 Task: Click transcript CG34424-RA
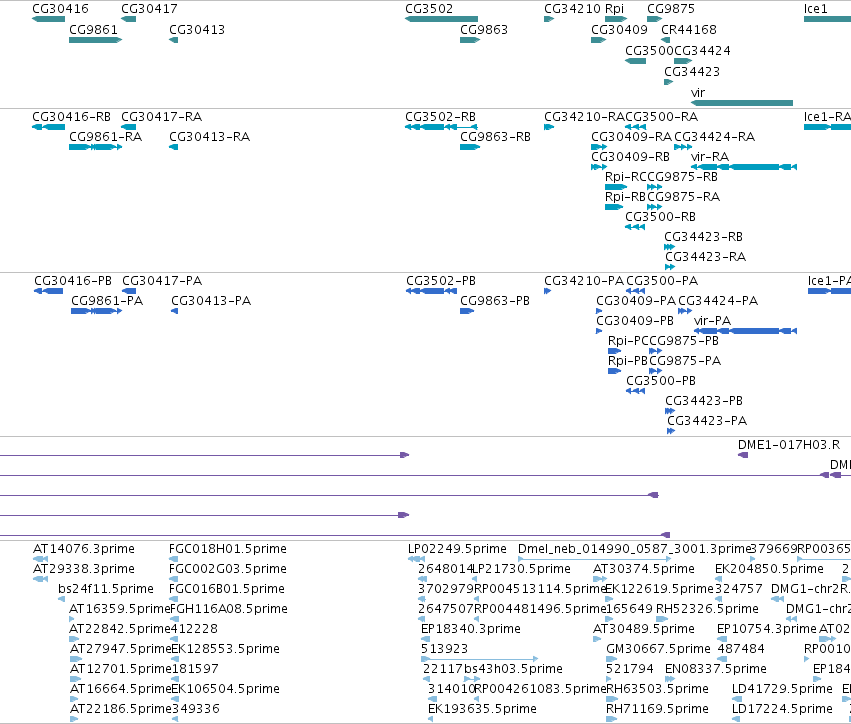714,137
